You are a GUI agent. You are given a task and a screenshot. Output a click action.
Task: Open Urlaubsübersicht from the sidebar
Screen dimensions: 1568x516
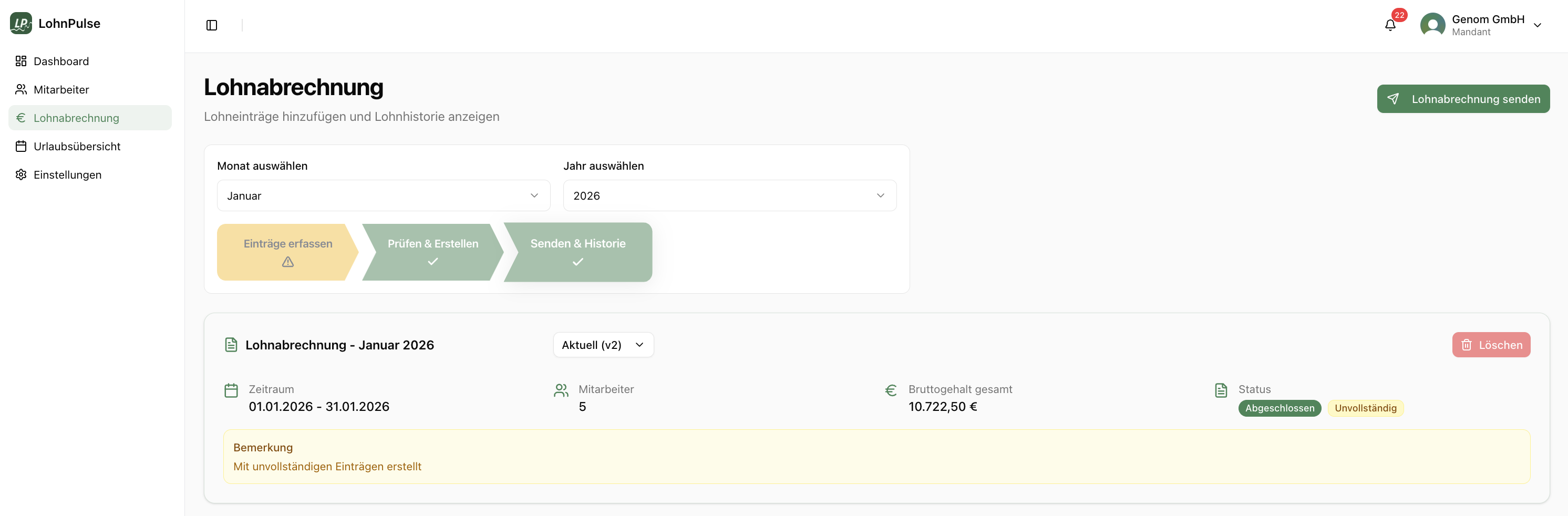pos(77,146)
